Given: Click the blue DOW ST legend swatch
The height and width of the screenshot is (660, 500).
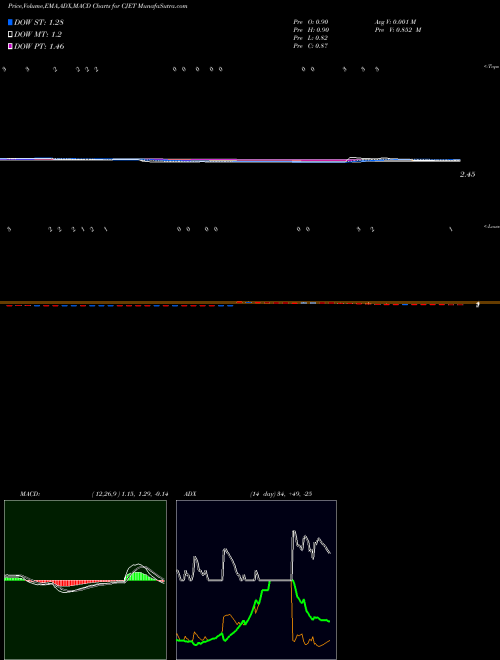Looking at the screenshot, I should pos(10,22).
